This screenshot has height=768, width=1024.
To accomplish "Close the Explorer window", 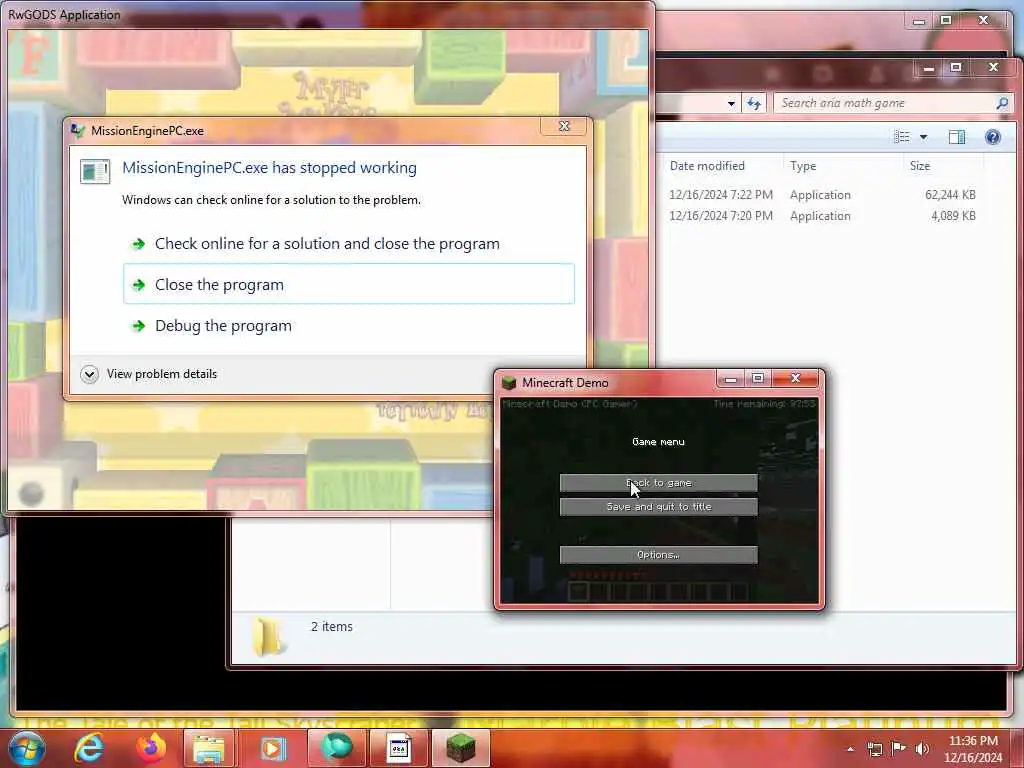I will coord(993,67).
